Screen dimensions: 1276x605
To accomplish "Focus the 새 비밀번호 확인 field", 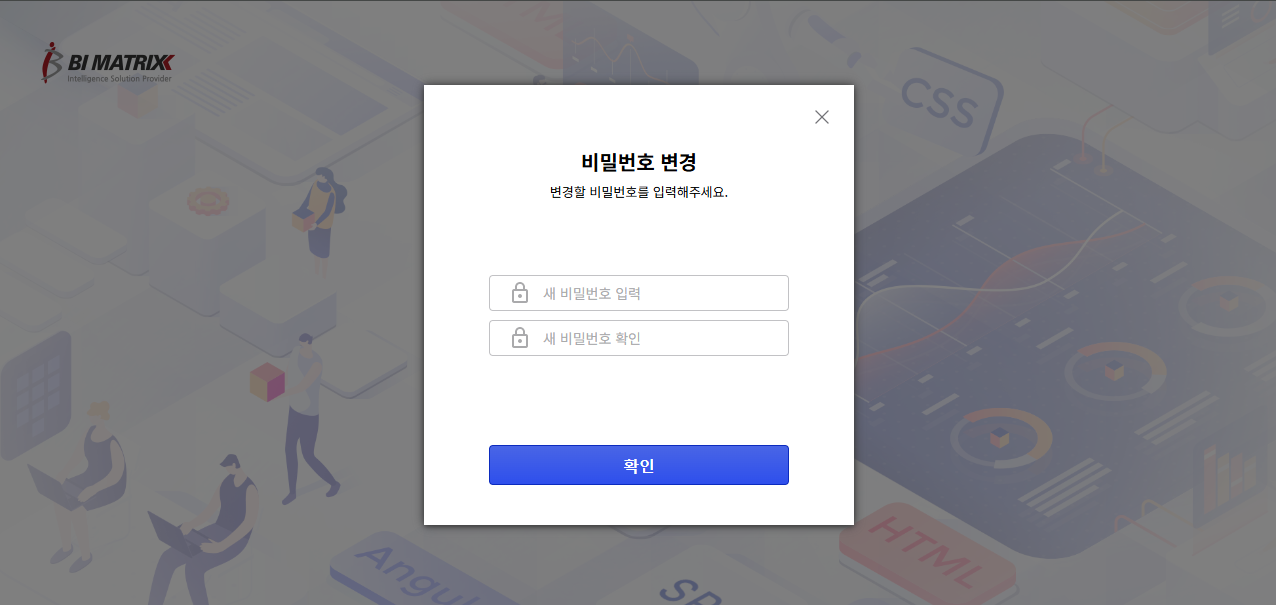I will coord(639,338).
